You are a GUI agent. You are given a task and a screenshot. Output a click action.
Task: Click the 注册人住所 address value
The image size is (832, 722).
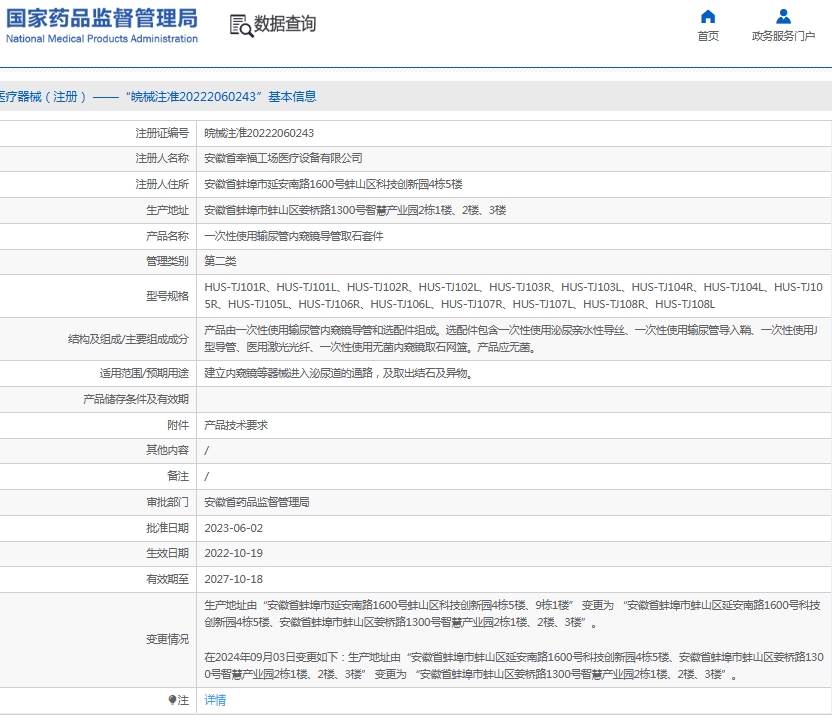[x=333, y=184]
